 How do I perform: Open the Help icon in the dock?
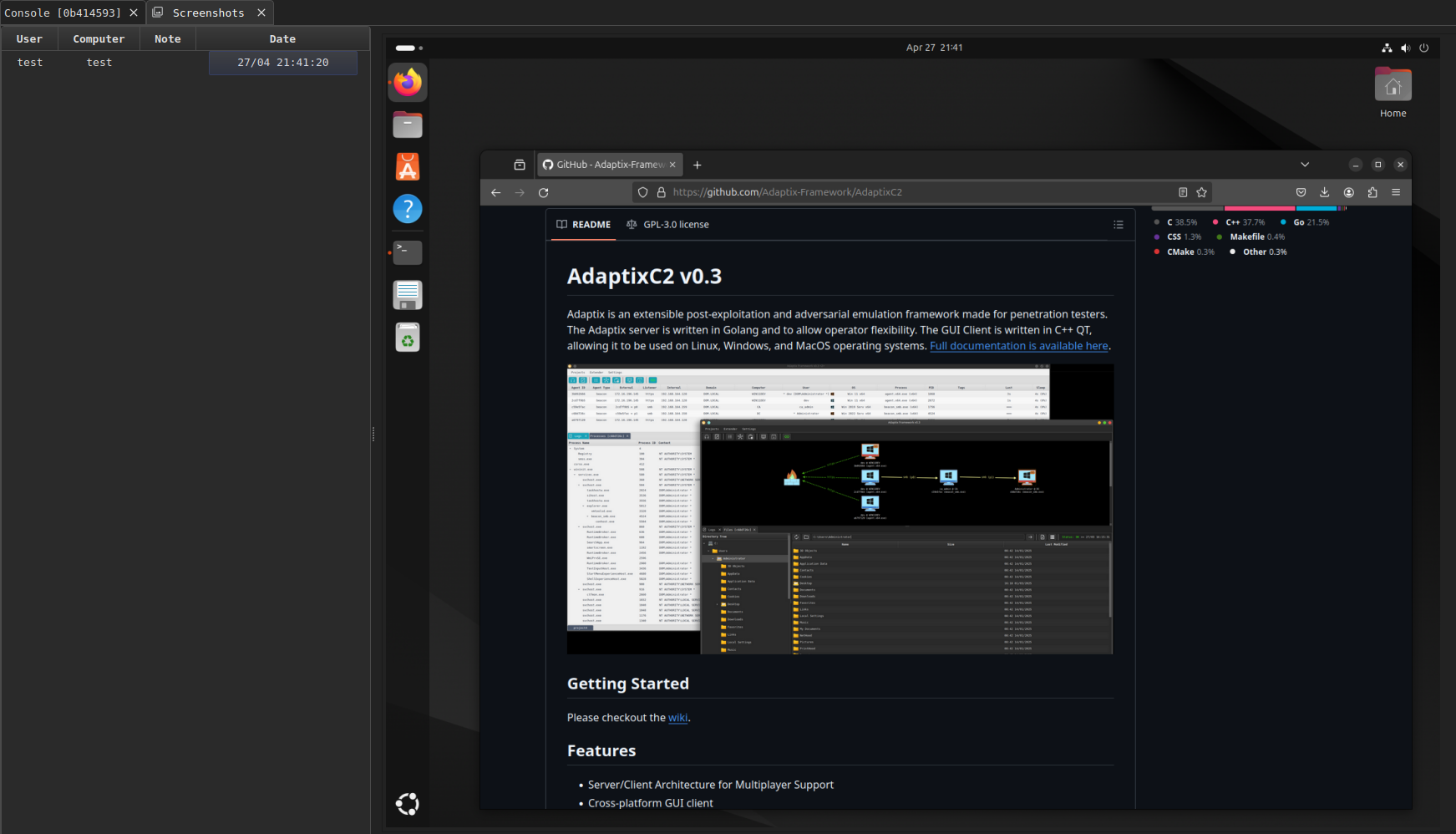[408, 209]
